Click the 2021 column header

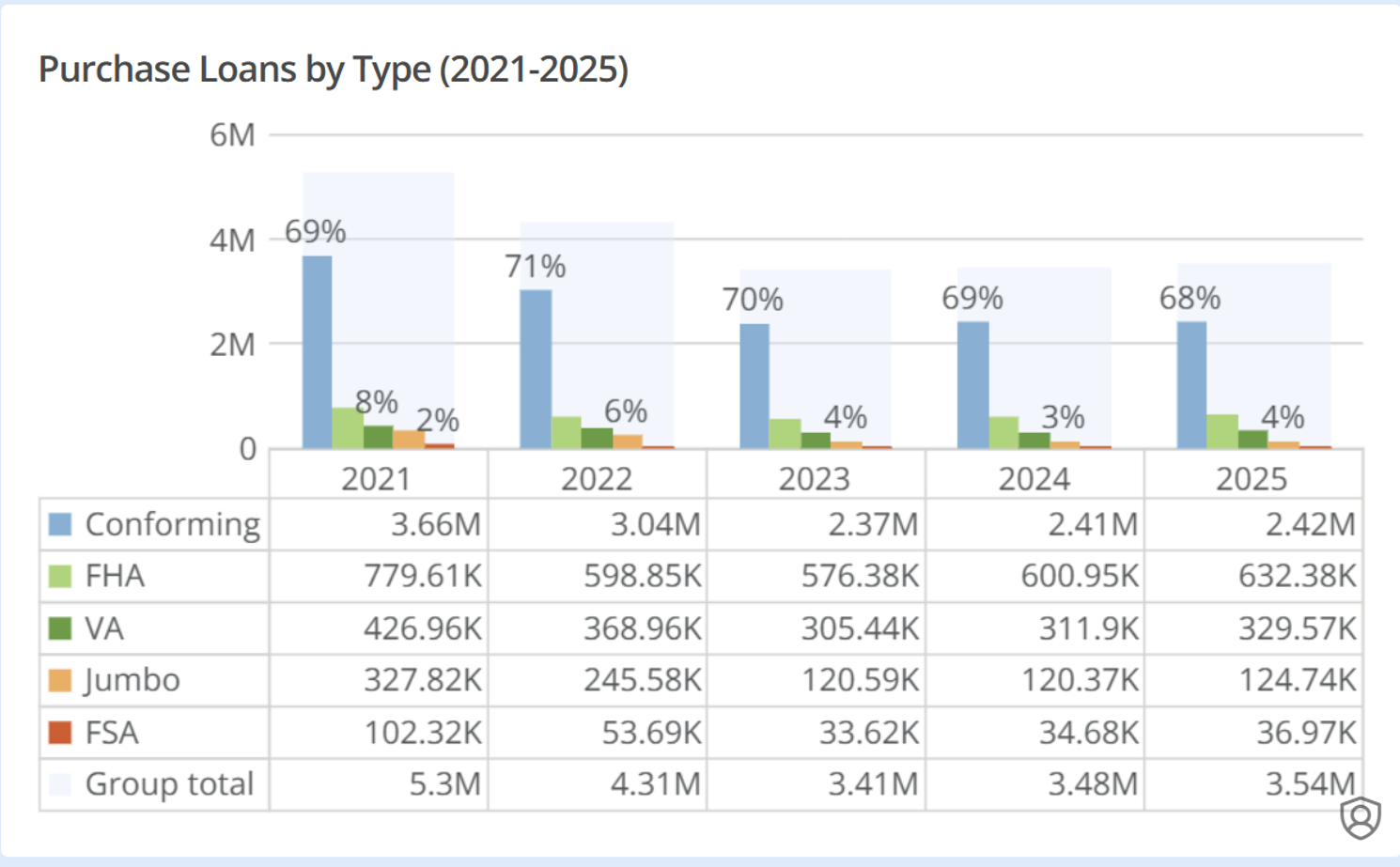[x=377, y=479]
